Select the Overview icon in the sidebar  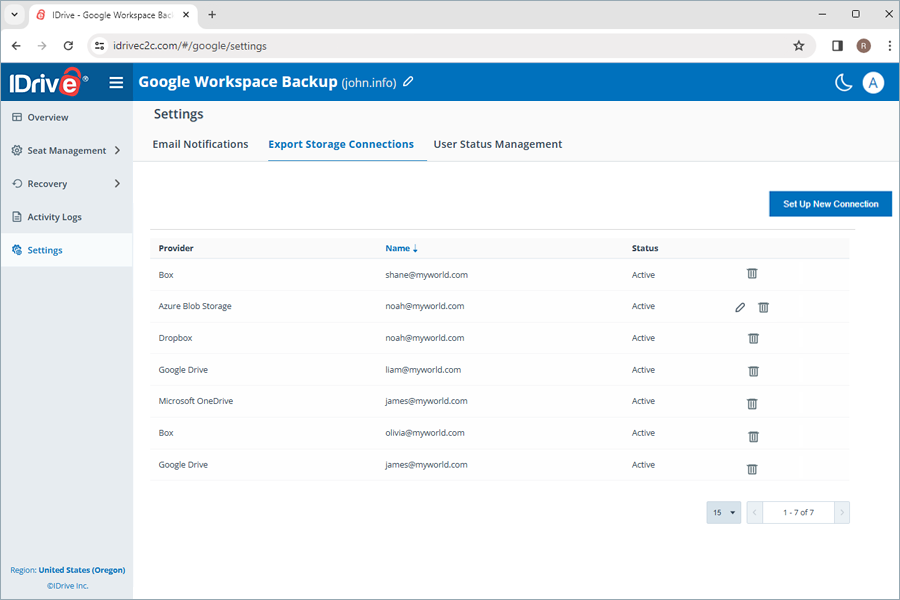(20, 117)
